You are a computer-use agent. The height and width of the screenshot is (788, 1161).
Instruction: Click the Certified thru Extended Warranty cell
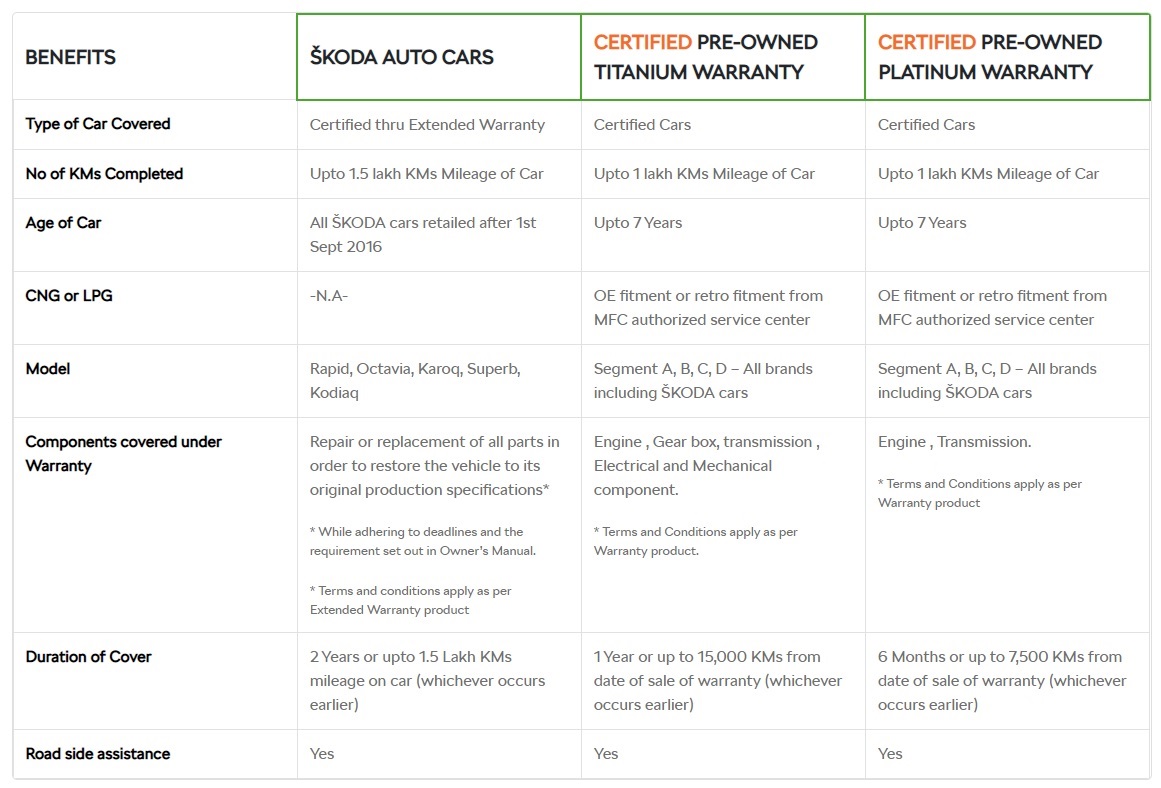pyautogui.click(x=427, y=124)
